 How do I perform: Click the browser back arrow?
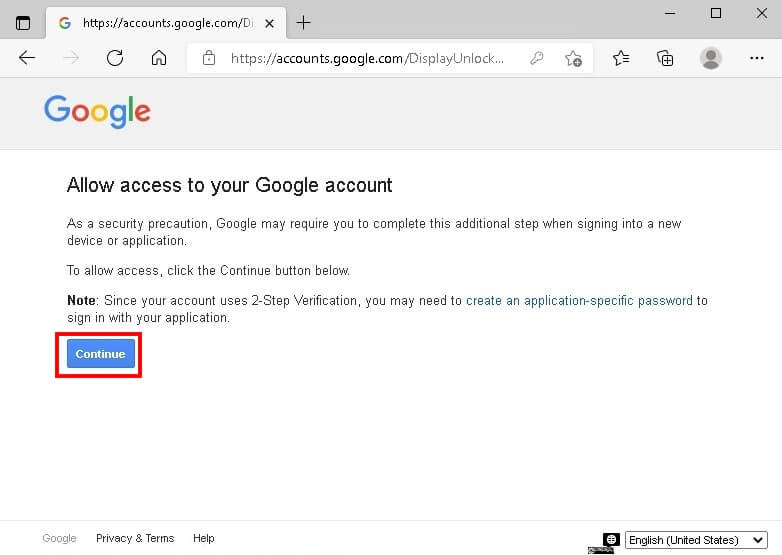click(27, 58)
